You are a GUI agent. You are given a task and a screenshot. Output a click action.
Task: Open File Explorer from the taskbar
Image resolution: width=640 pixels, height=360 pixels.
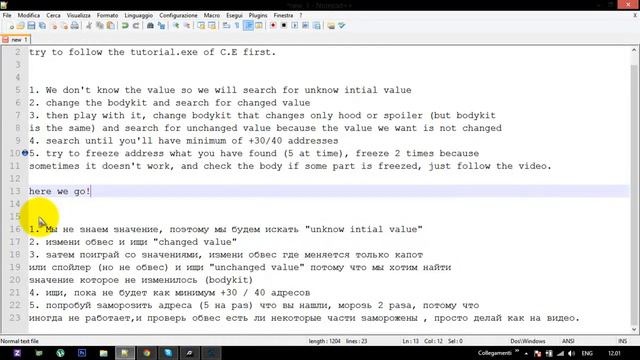pyautogui.click(x=103, y=353)
